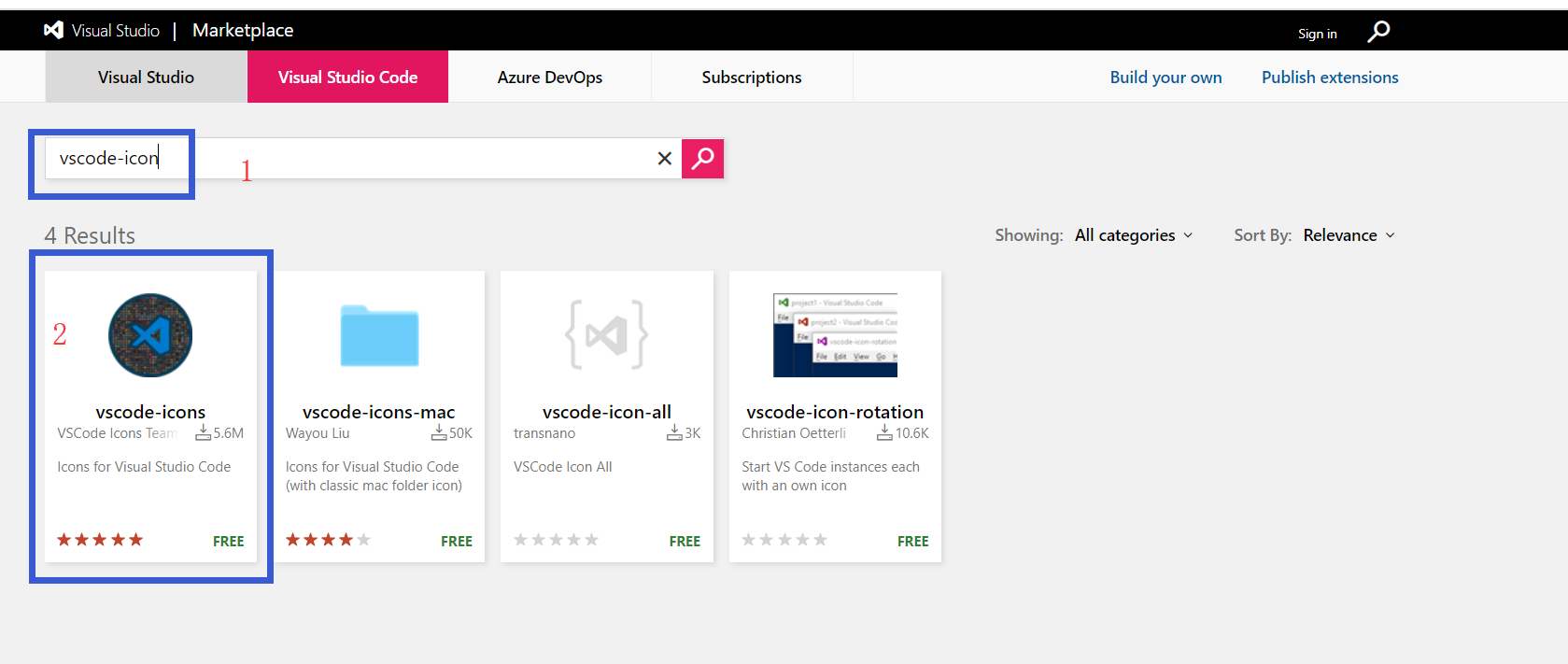Click publisher name transnano
Viewport: 1568px width, 664px height.
click(x=544, y=433)
